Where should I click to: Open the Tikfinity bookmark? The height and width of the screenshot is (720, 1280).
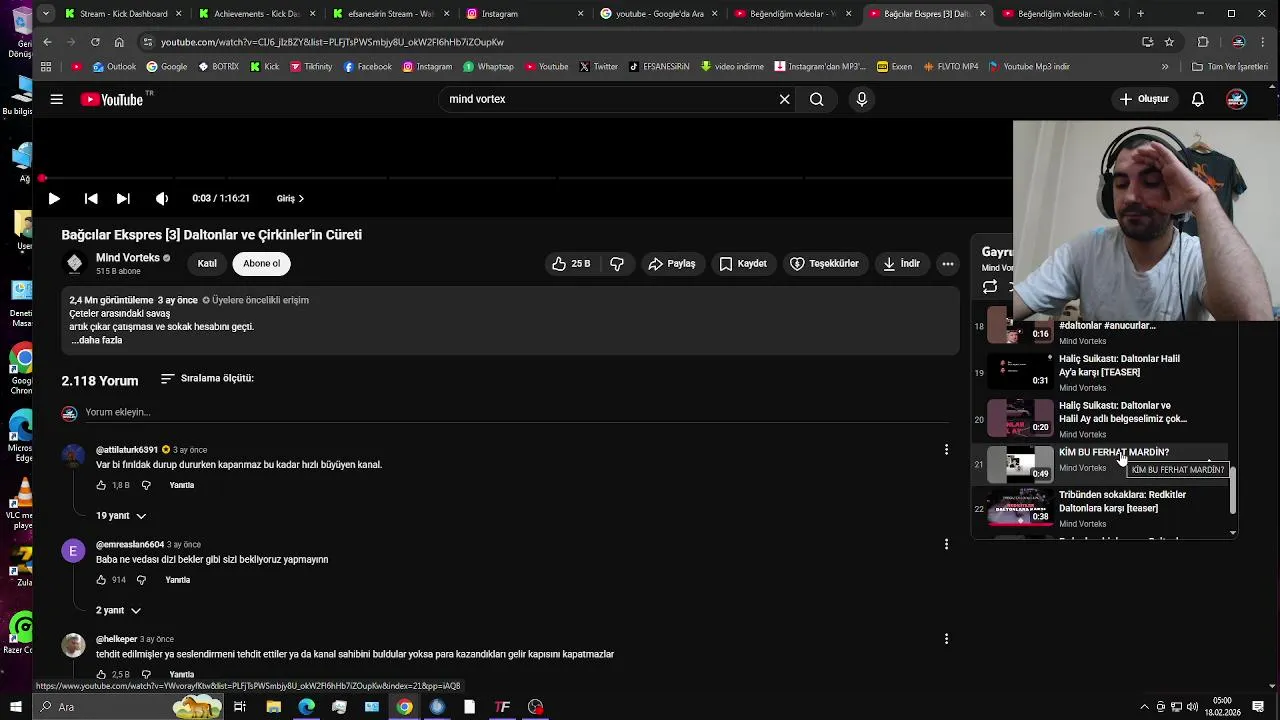[x=311, y=67]
